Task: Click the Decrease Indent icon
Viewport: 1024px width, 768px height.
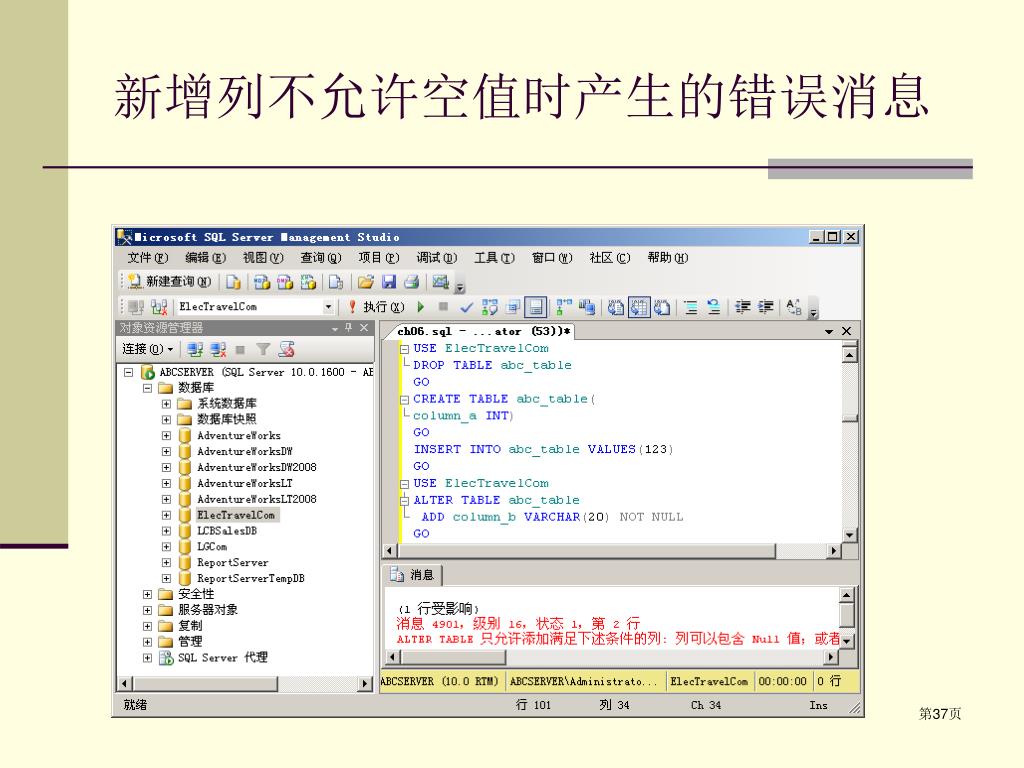Action: point(743,307)
